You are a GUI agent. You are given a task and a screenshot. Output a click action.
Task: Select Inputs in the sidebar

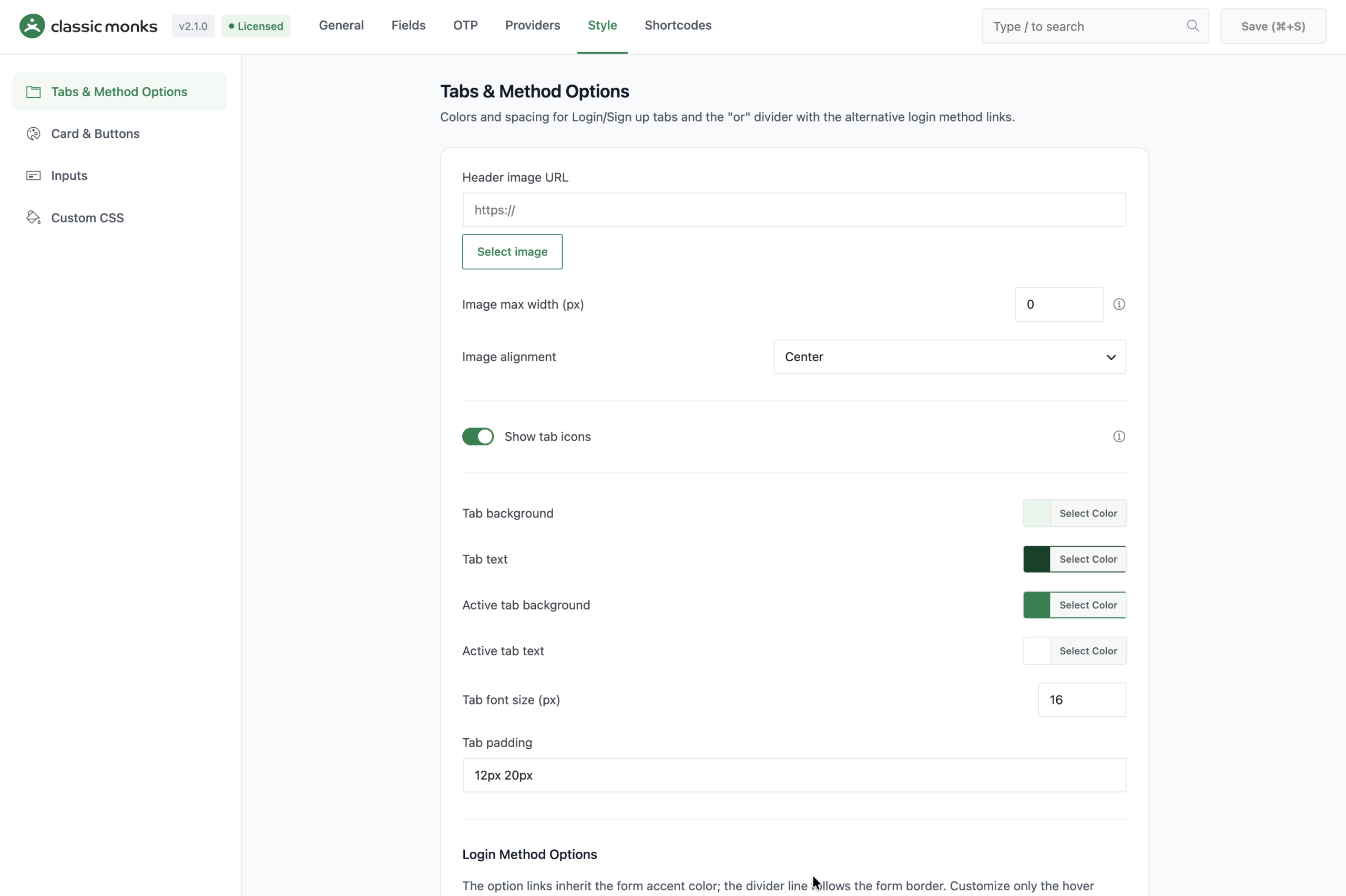coord(119,176)
